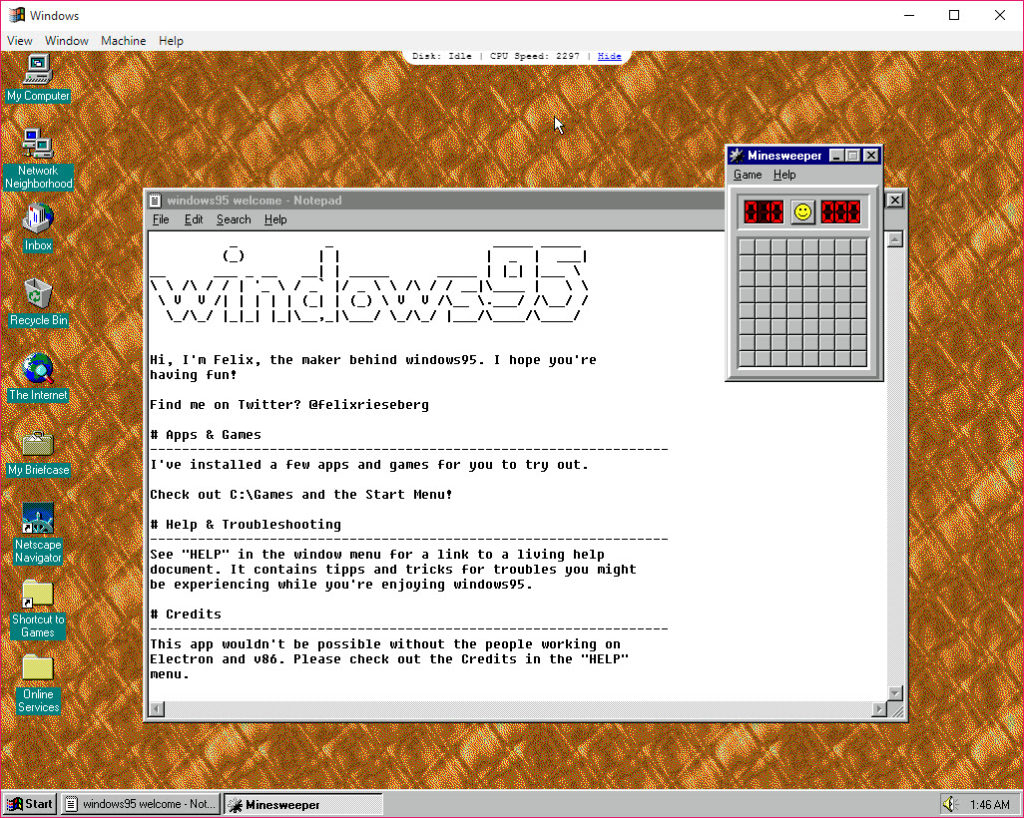The image size is (1024, 818).
Task: Click the Notepad vertical scrollbar down arrow
Action: tap(895, 692)
